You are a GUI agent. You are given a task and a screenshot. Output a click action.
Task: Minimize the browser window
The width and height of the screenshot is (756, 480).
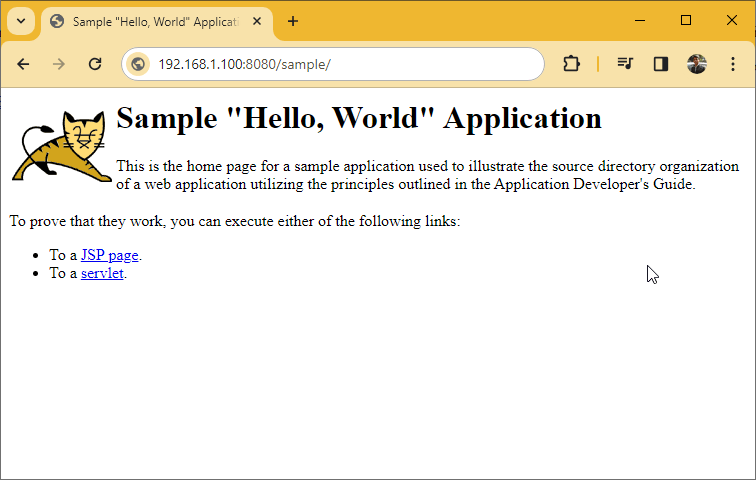tap(640, 20)
